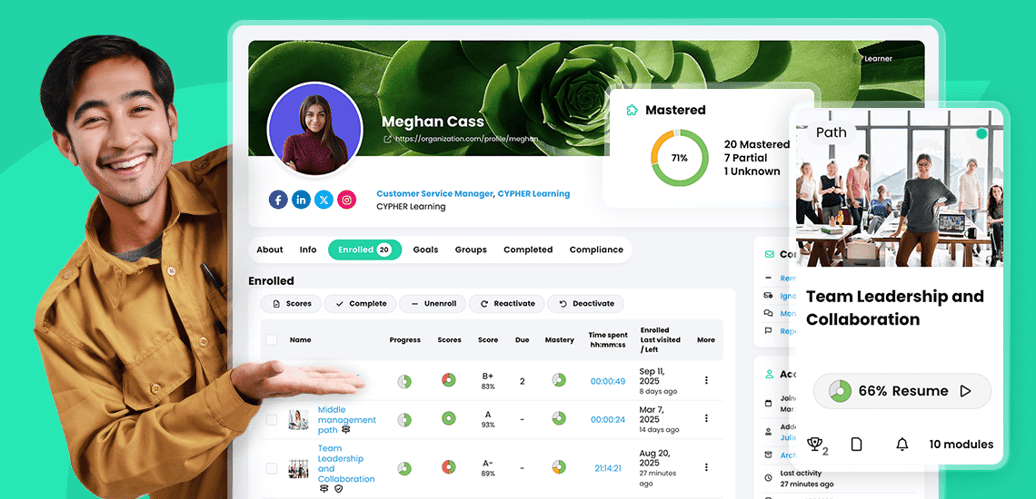This screenshot has width=1036, height=499.
Task: Switch to the About tab
Action: coord(270,250)
